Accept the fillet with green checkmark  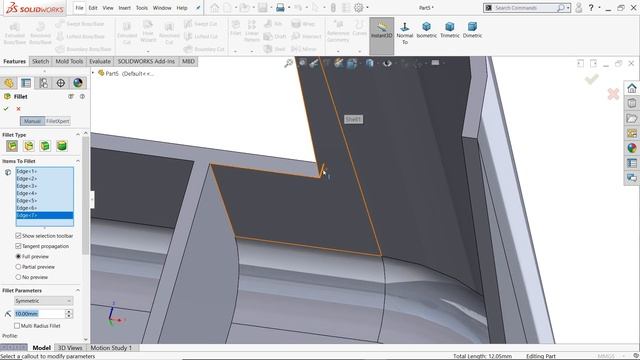(6, 109)
